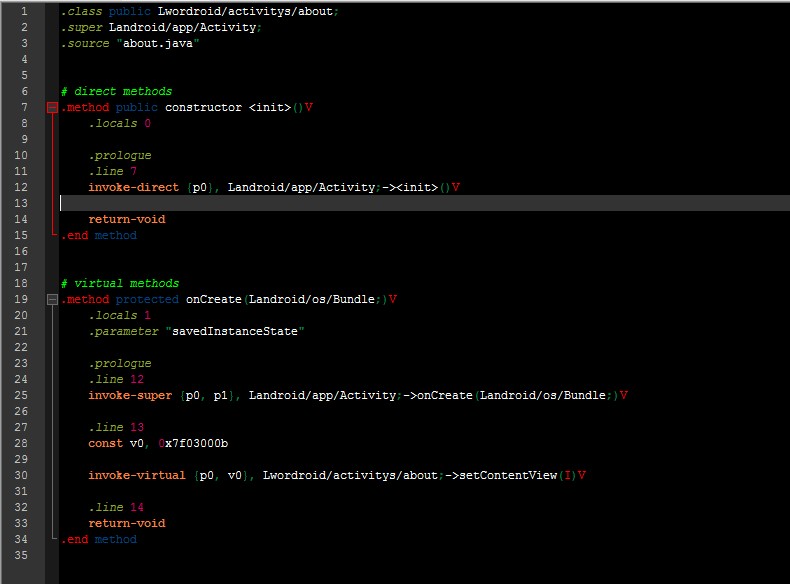This screenshot has height=584, width=790.
Task: Click '.line 13' directive
Action: click(x=116, y=427)
